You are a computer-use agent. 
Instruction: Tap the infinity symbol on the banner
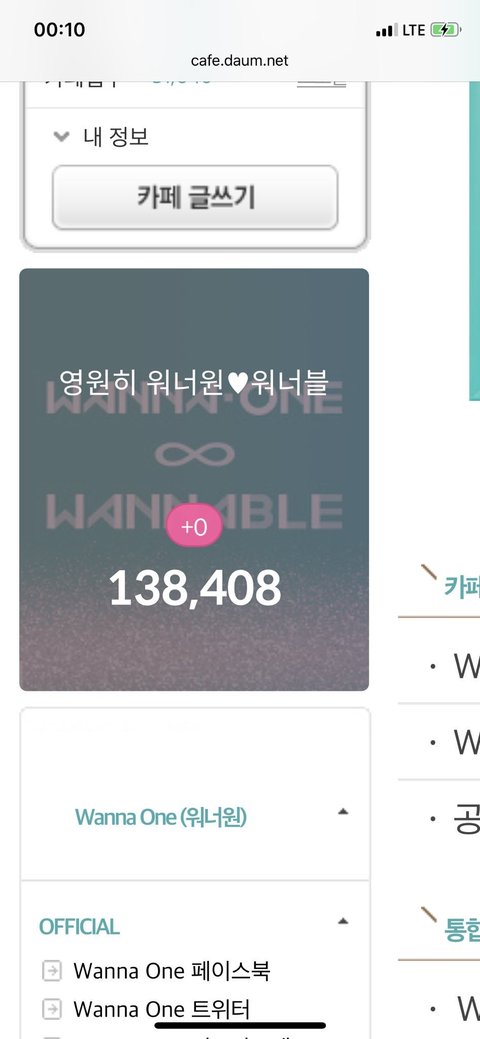click(x=194, y=455)
